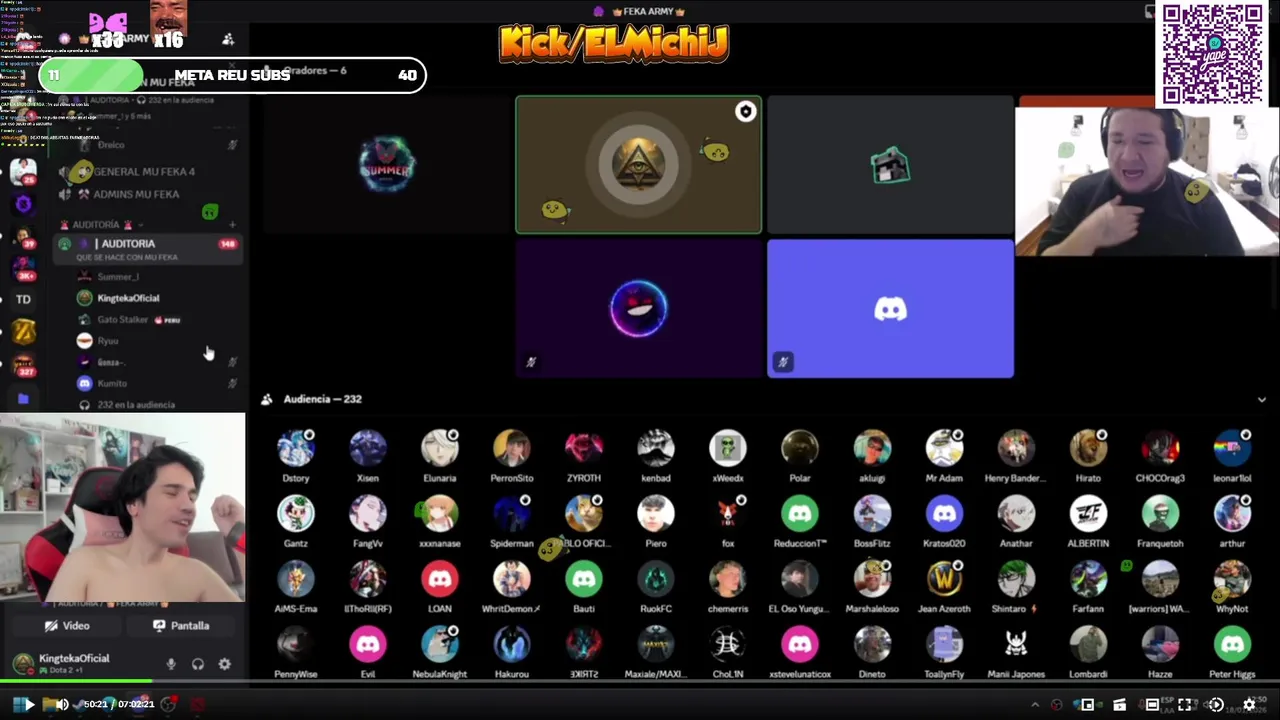Viewport: 1280px width, 720px height.
Task: Open the gold shield server icon
Action: tap(23, 332)
